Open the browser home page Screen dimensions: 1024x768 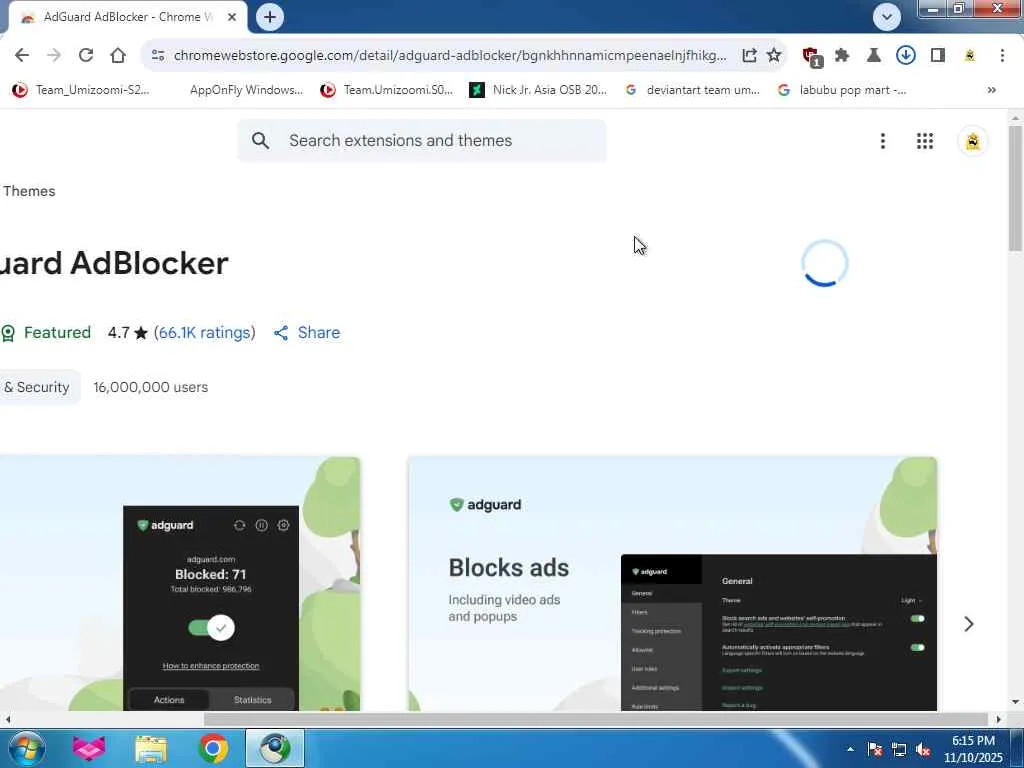[x=118, y=56]
